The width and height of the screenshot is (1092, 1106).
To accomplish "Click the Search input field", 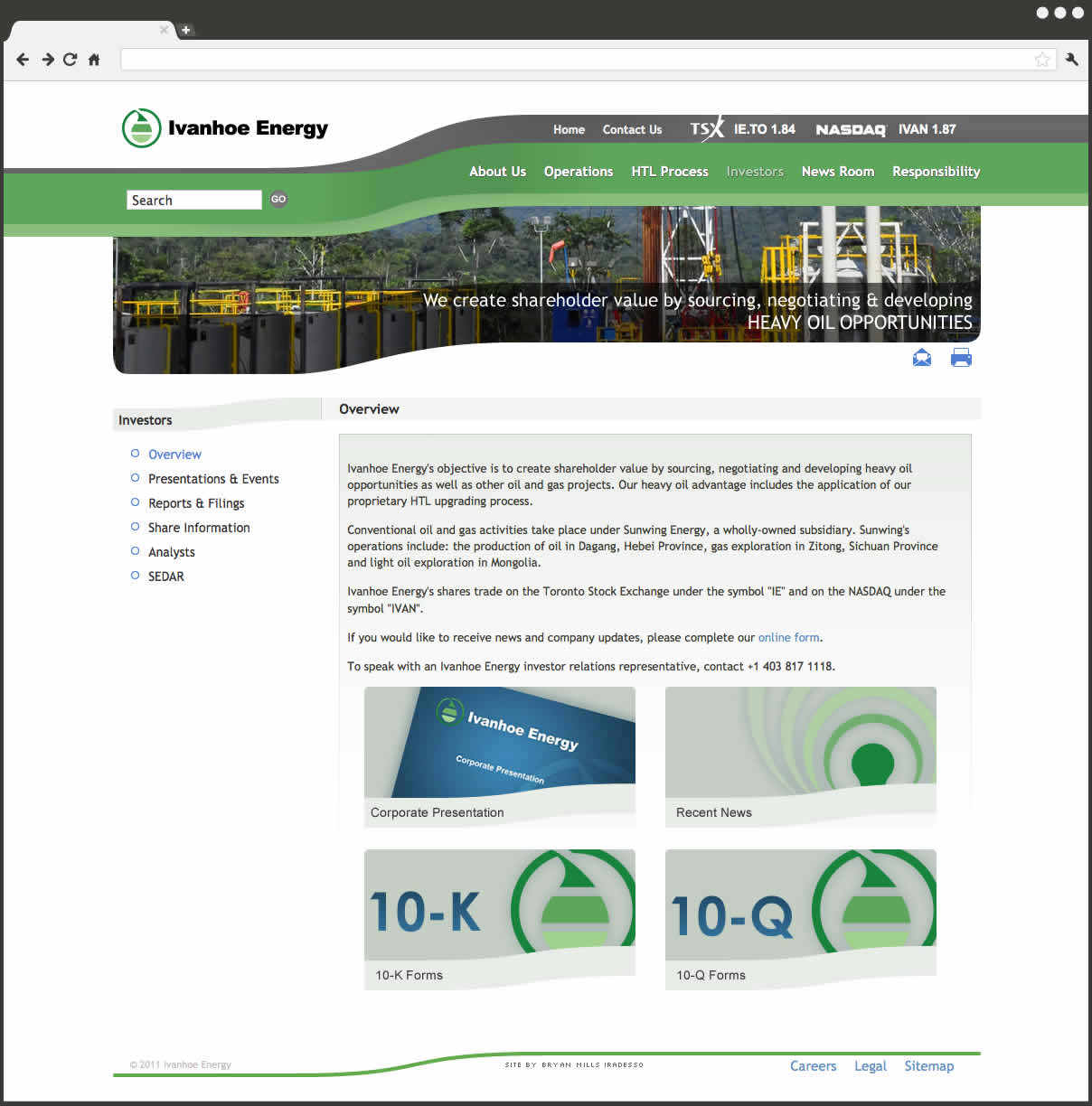I will (x=194, y=200).
